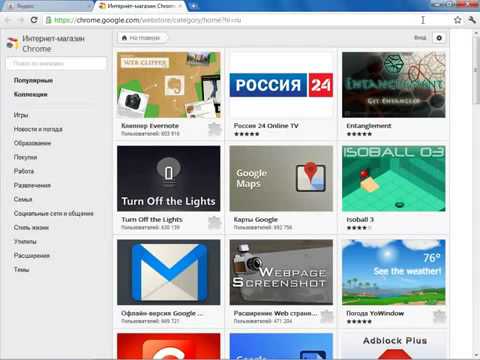Open the store settings gear menu
The height and width of the screenshot is (360, 480).
439,38
